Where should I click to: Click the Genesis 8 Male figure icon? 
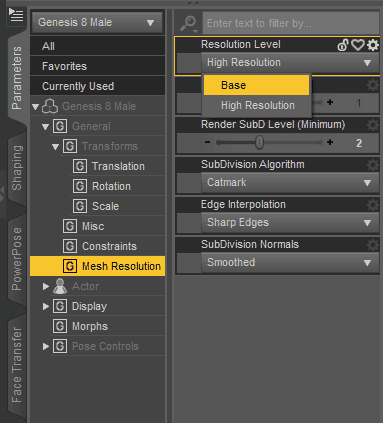click(50, 106)
